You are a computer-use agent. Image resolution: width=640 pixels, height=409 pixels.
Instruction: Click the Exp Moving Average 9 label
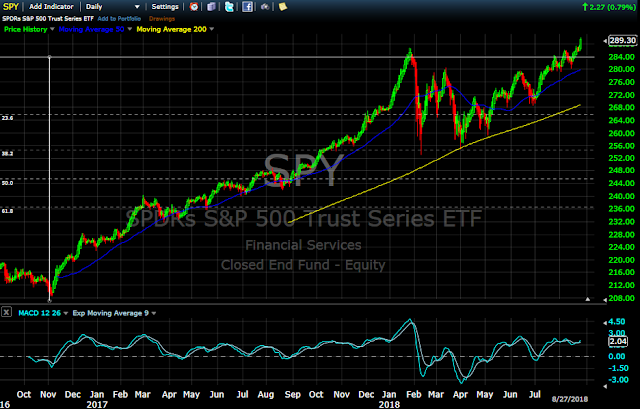[111, 313]
